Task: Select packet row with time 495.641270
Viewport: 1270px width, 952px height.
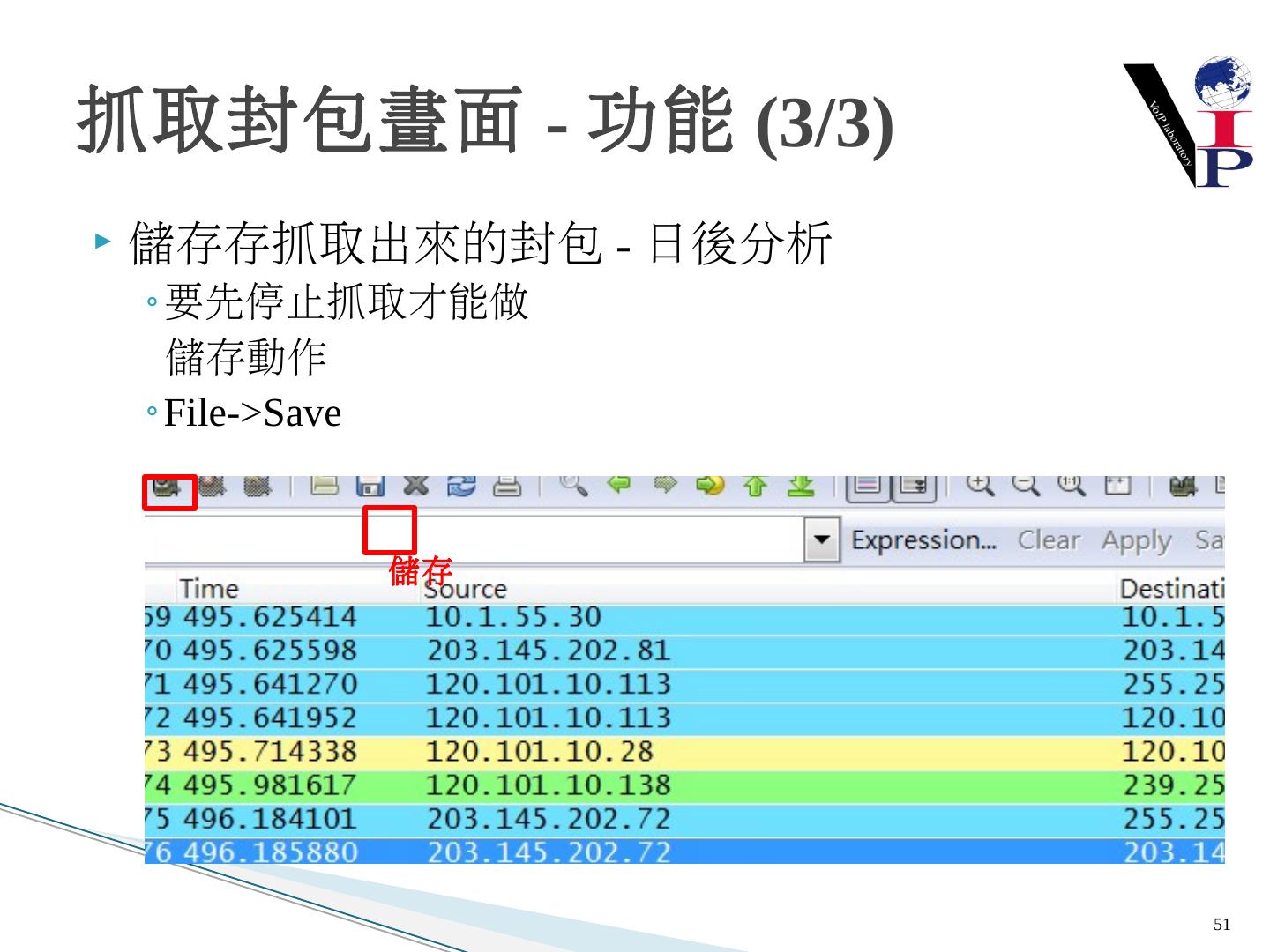Action: (x=685, y=685)
